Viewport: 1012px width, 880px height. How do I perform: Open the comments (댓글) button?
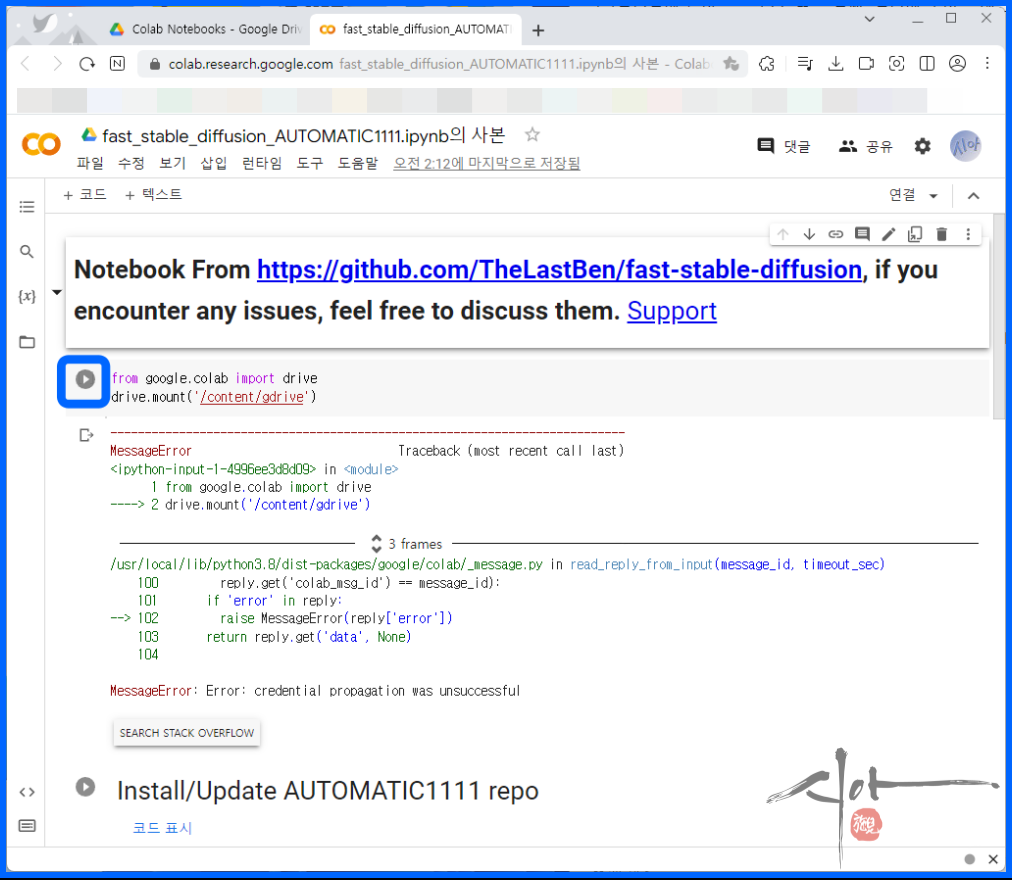tap(784, 147)
